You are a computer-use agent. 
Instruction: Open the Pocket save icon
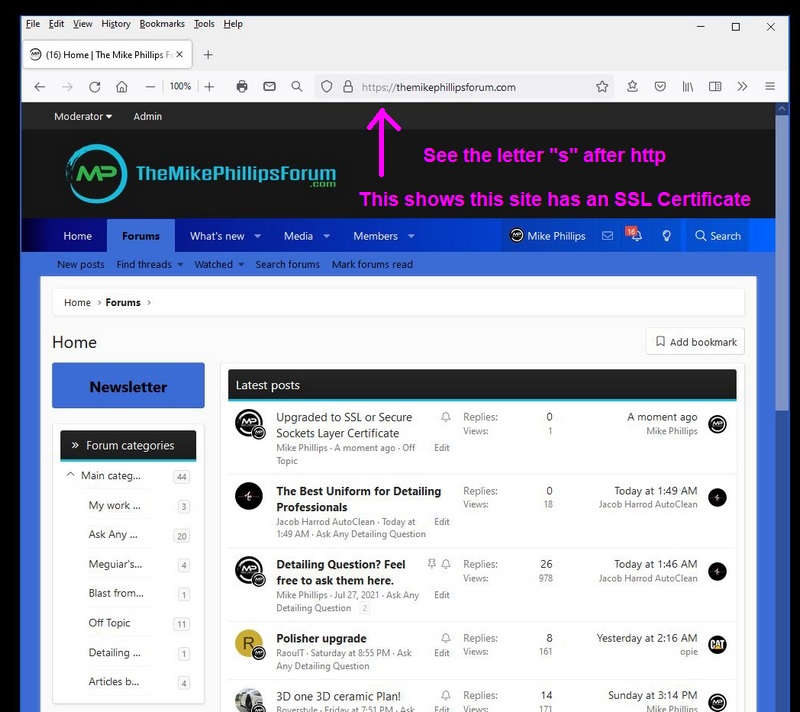[x=660, y=87]
